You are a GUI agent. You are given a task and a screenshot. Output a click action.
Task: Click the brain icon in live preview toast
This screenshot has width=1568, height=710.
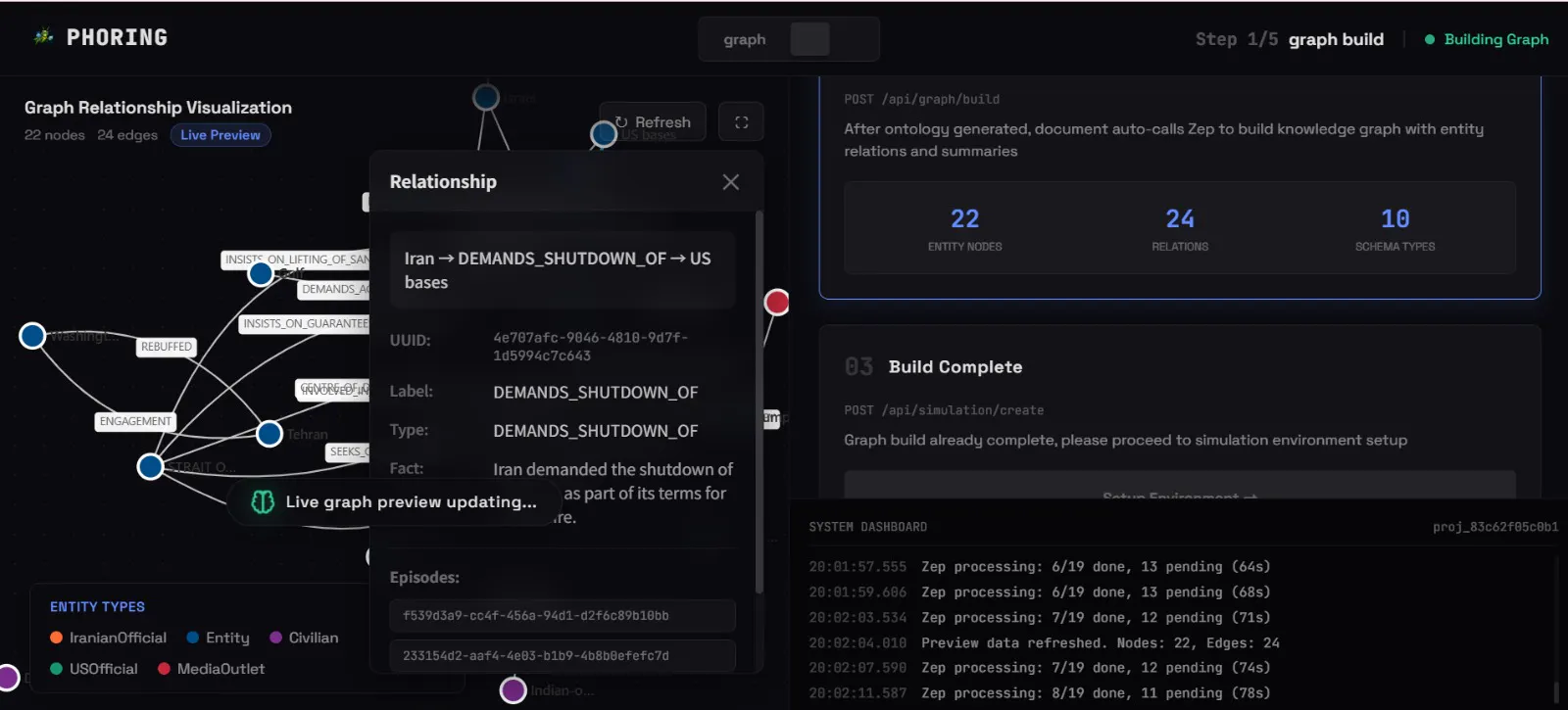[263, 501]
